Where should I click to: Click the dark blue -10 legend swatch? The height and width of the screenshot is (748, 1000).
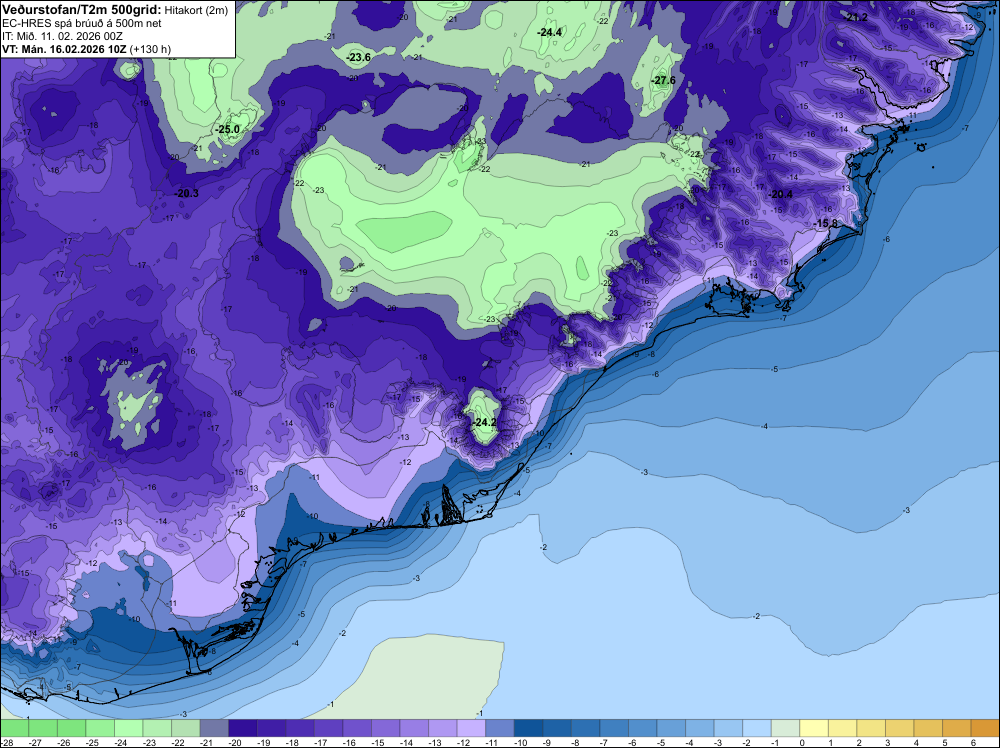[x=528, y=728]
